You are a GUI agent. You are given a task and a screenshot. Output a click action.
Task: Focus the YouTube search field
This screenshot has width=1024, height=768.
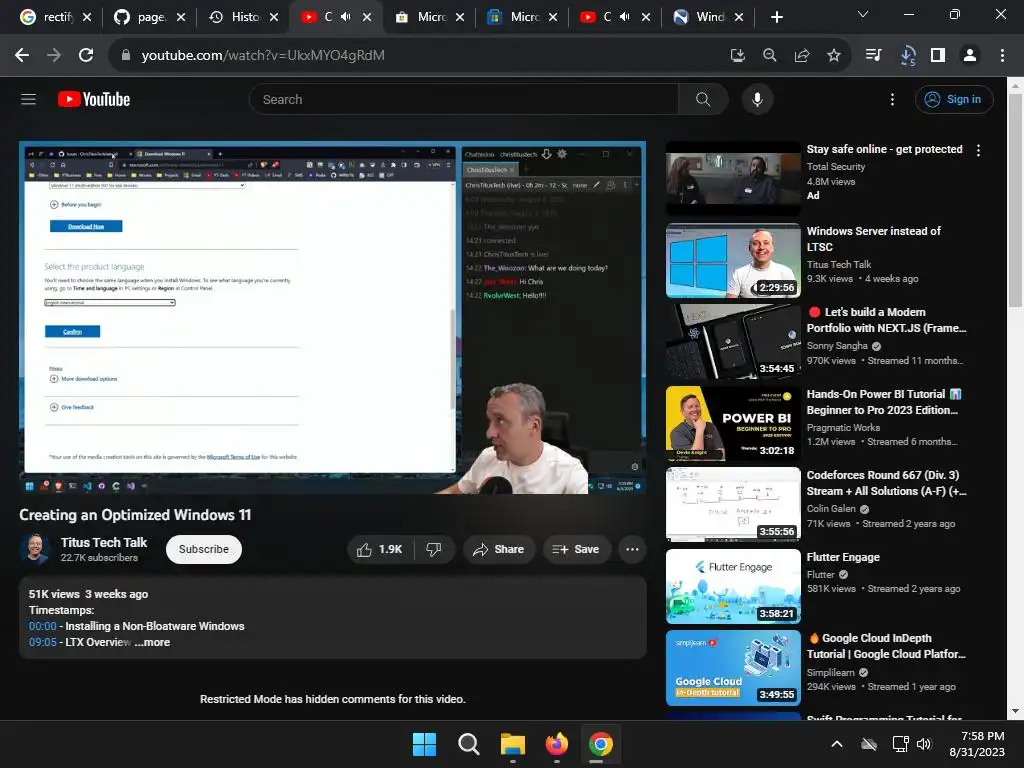pyautogui.click(x=464, y=99)
